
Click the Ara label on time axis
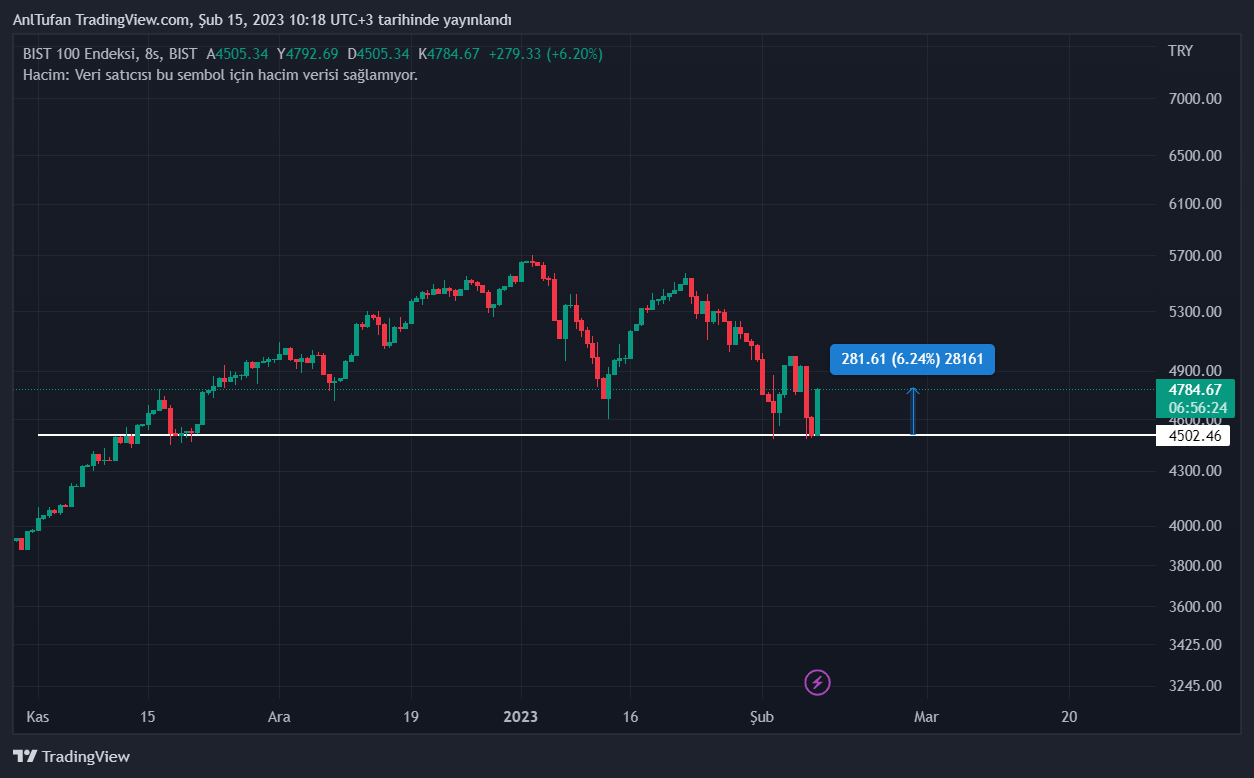280,716
